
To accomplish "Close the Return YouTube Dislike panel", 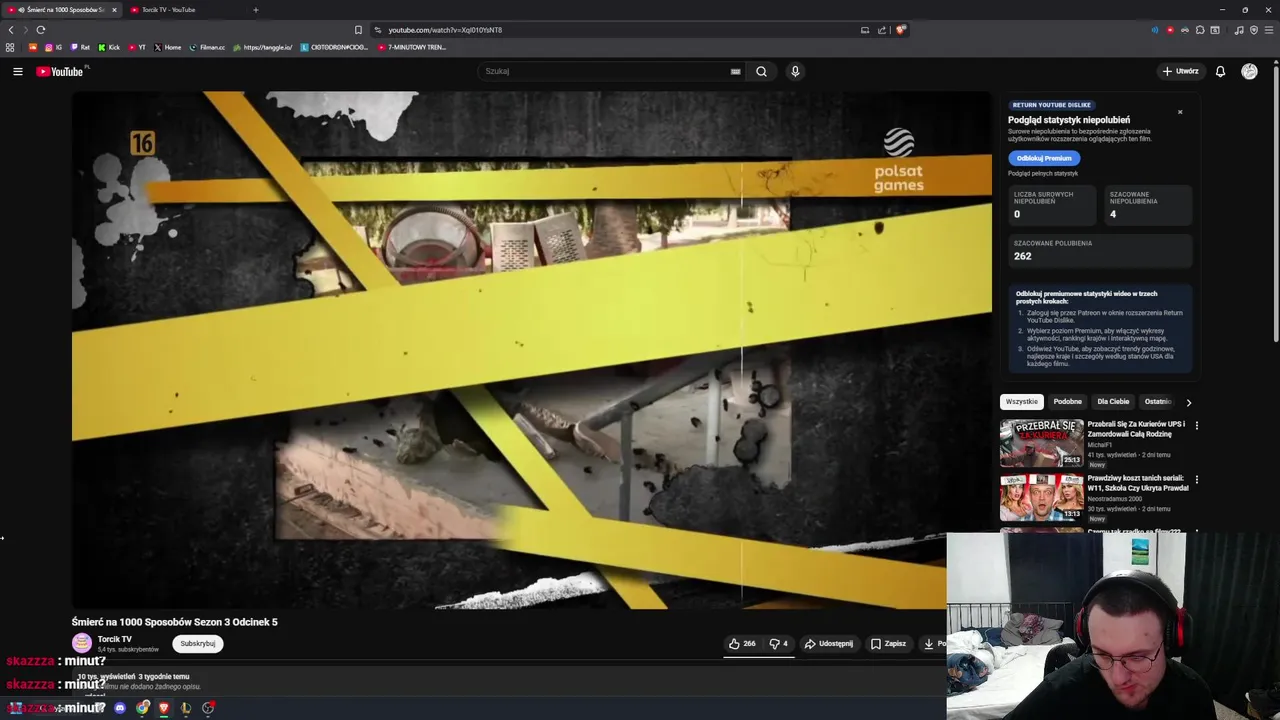I will tap(1180, 112).
